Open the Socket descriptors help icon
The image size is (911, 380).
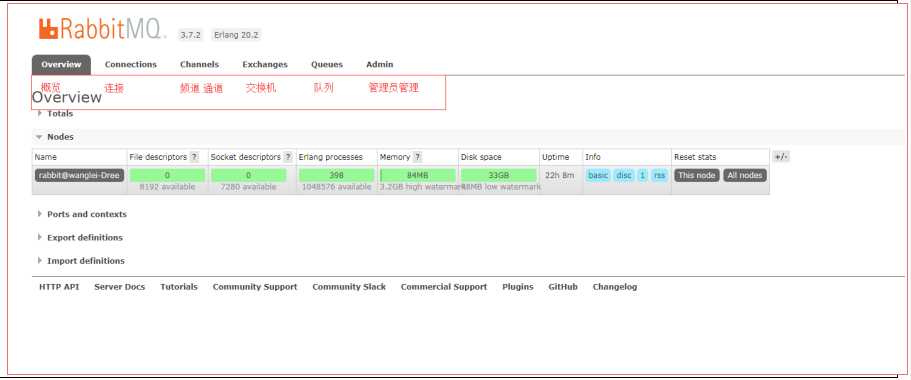pyautogui.click(x=288, y=157)
